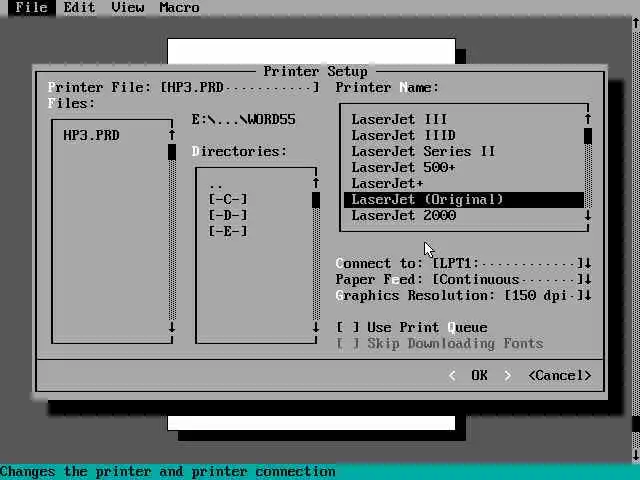
Task: Click the Printer File input field
Action: coord(240,87)
